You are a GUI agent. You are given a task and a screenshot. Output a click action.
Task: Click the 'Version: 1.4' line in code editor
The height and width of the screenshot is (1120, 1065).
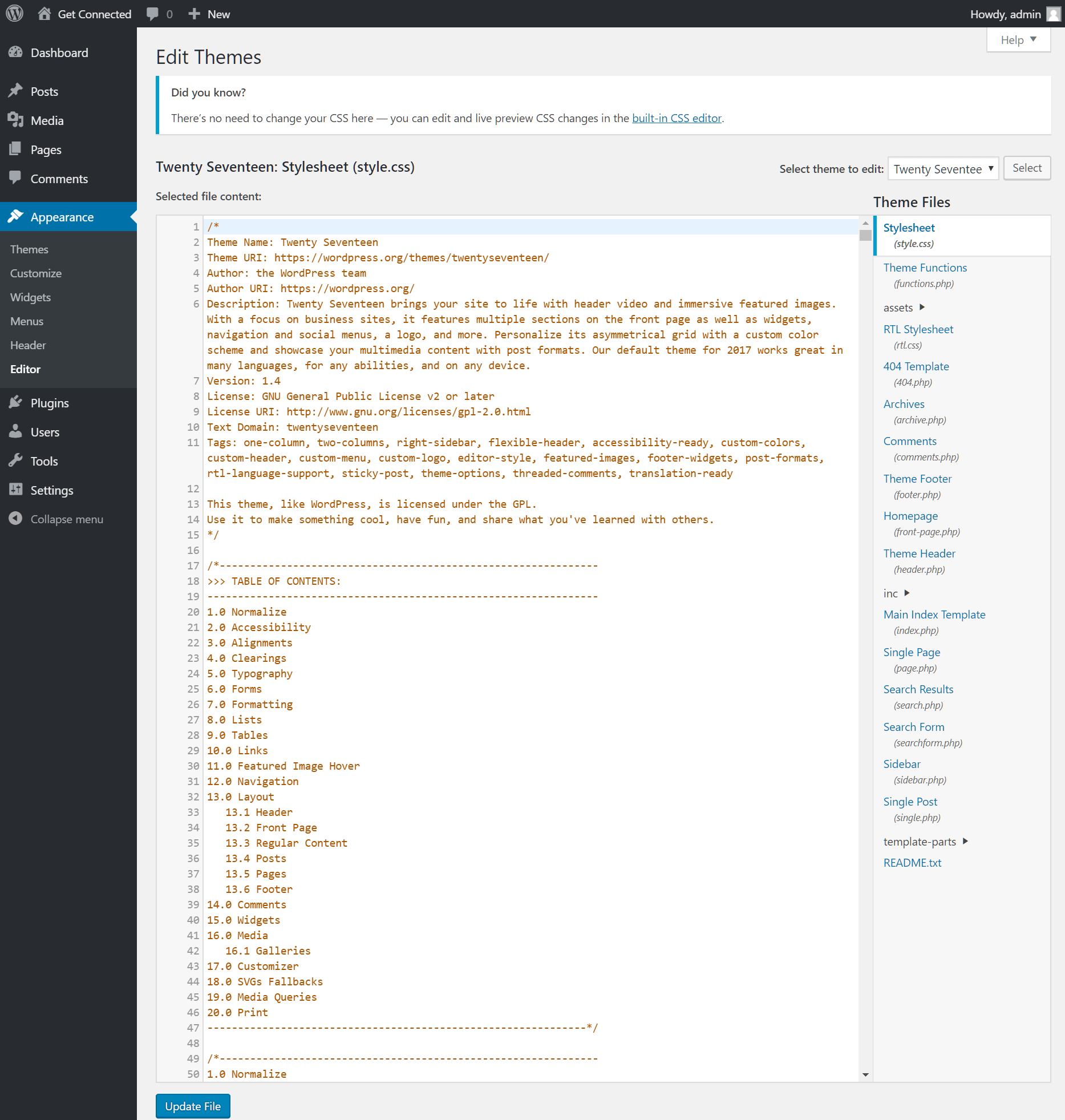tap(244, 381)
